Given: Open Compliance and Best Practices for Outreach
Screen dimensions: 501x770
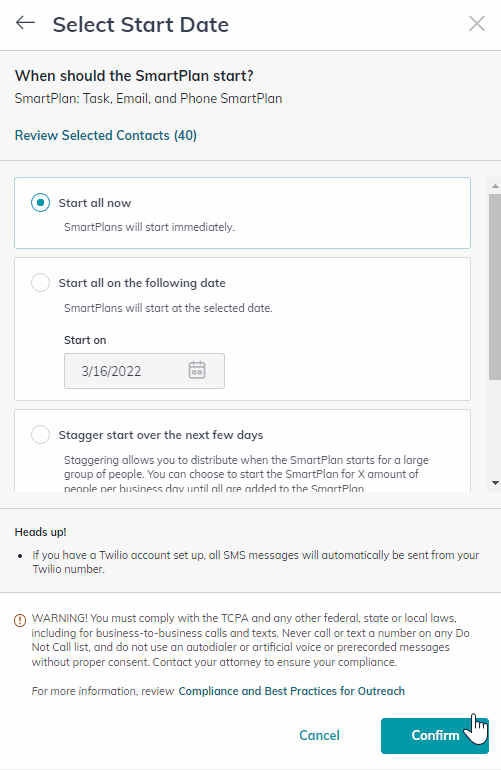Looking at the screenshot, I should coord(292,691).
